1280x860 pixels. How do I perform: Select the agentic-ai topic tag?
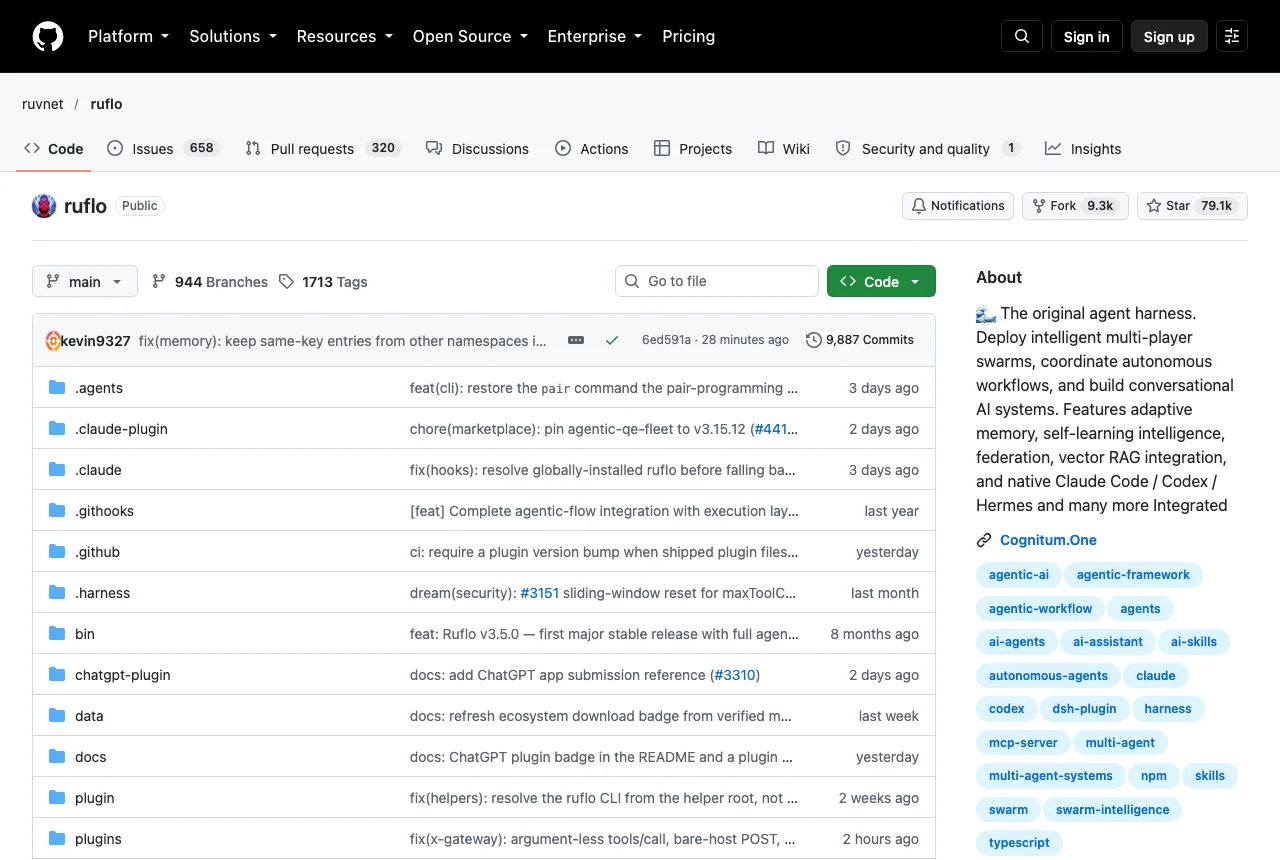(x=1019, y=575)
